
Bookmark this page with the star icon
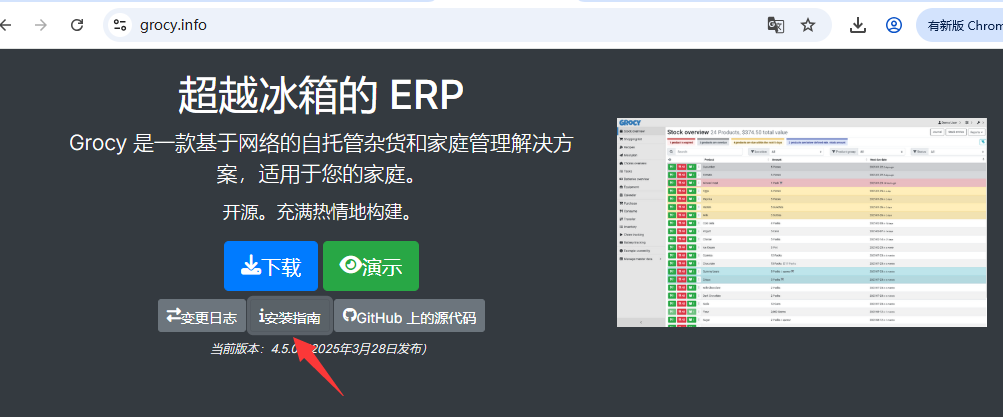pyautogui.click(x=809, y=26)
